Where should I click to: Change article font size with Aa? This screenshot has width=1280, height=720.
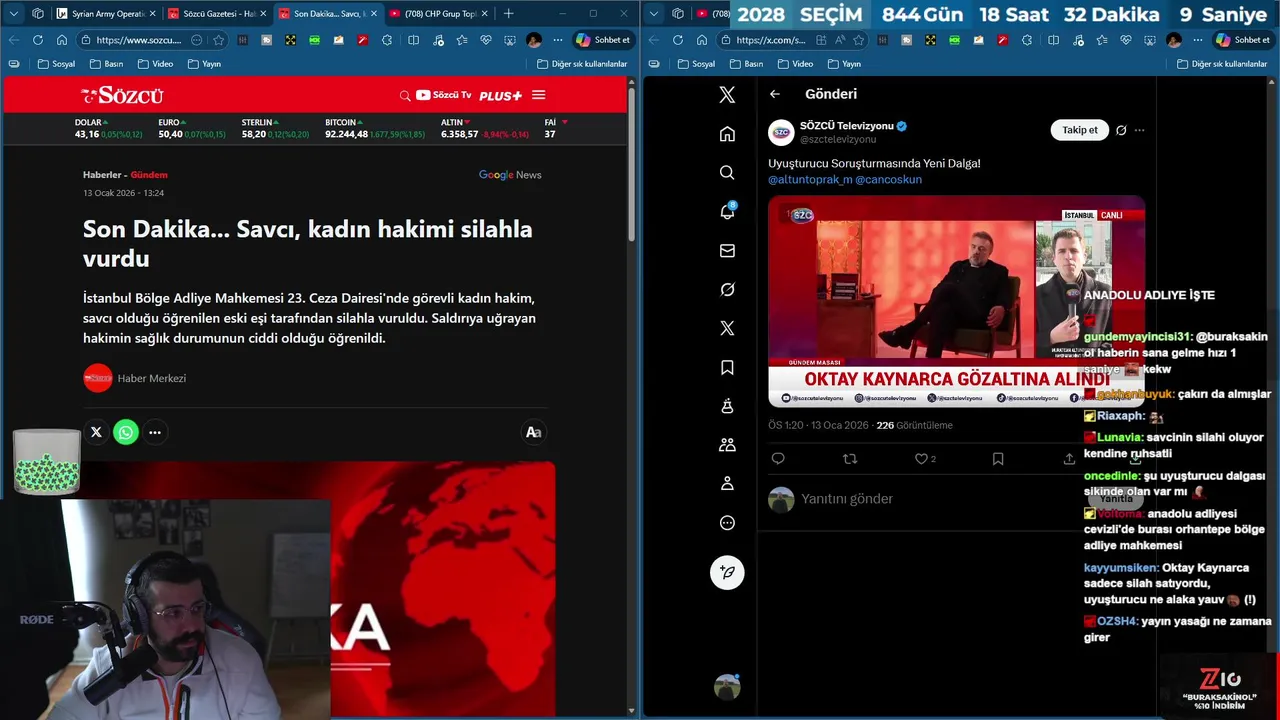pos(533,432)
